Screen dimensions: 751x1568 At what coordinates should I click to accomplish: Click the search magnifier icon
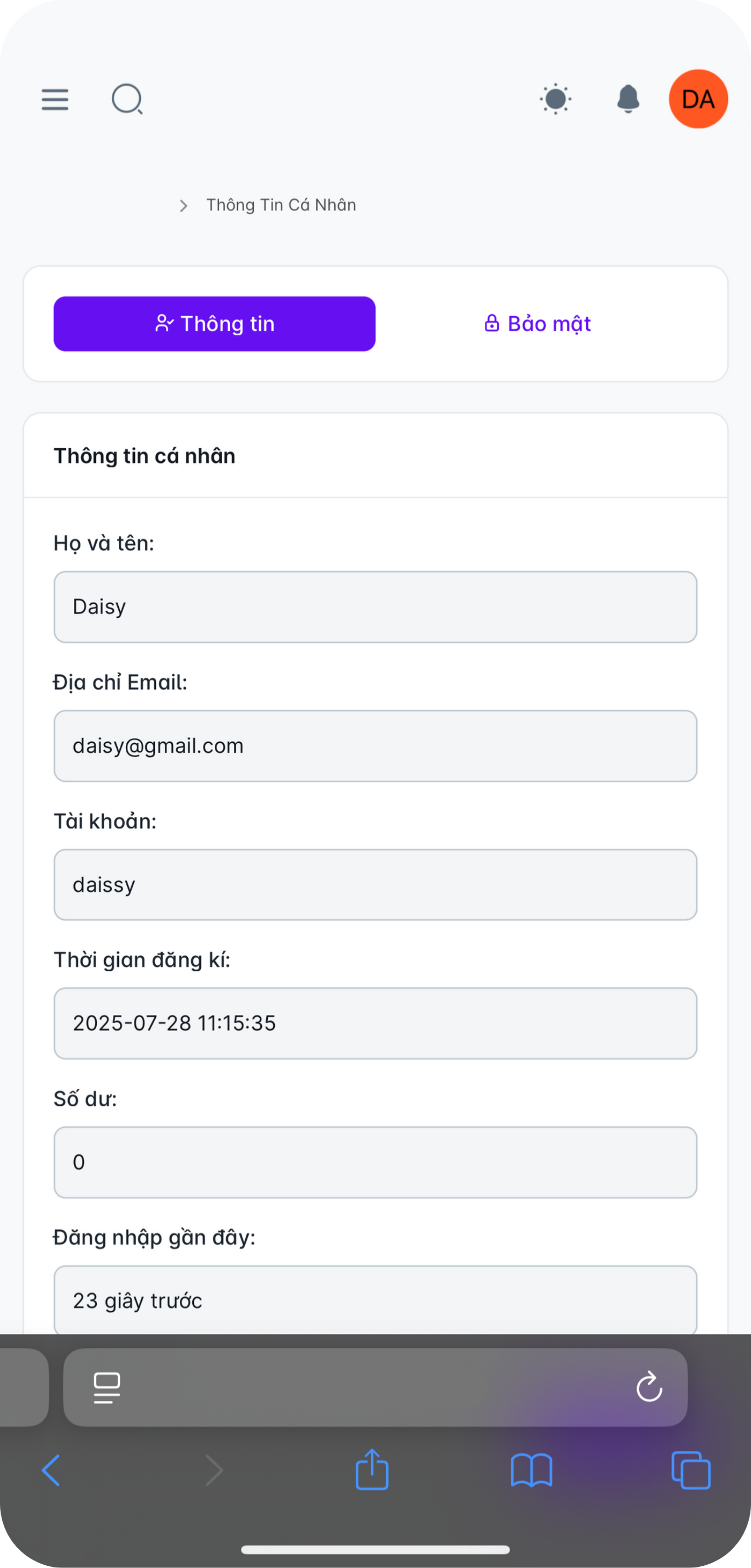click(127, 99)
